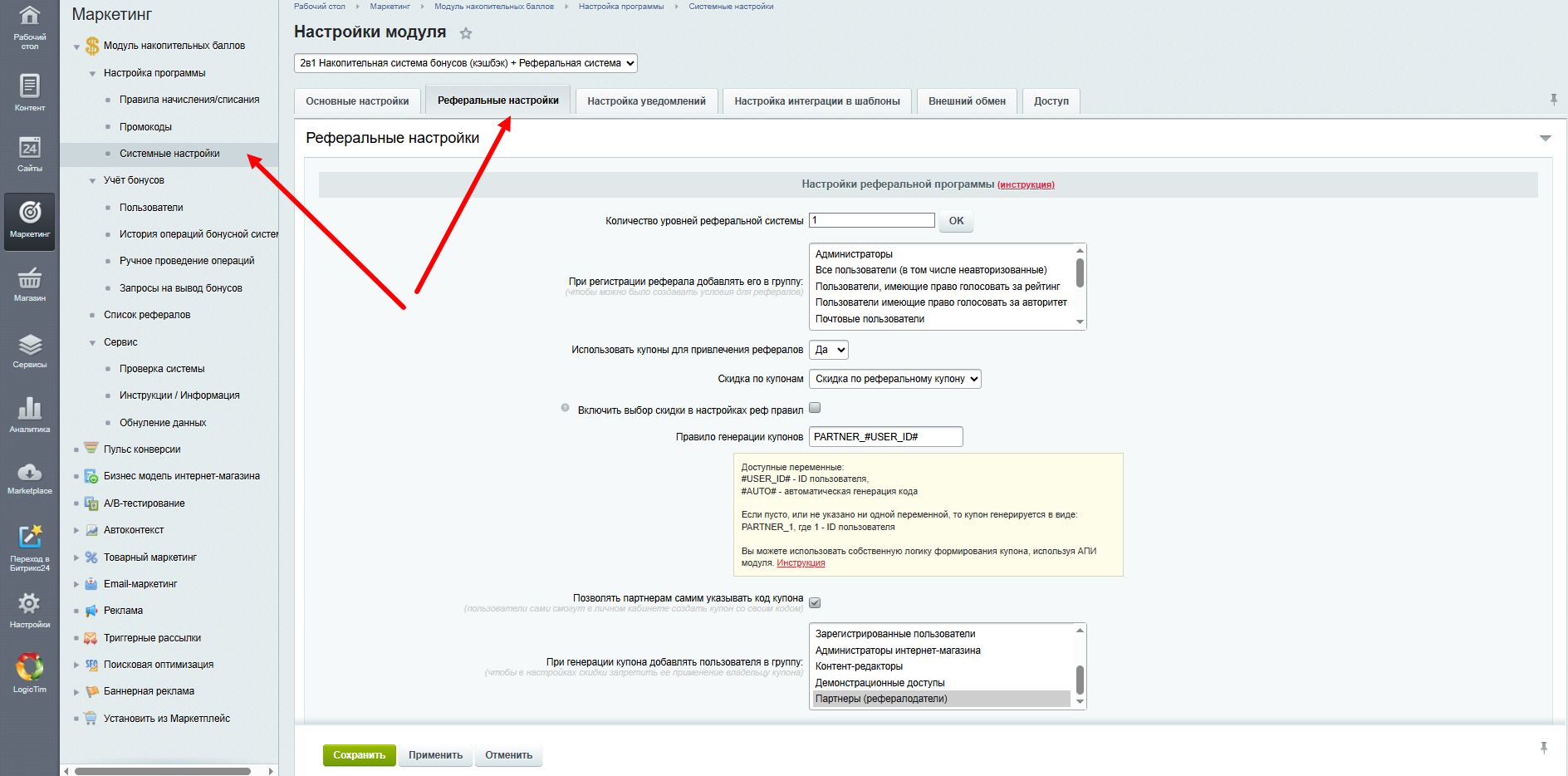Click the Количество уровней реферальной системы field
The height and width of the screenshot is (776, 1568).
tap(872, 220)
